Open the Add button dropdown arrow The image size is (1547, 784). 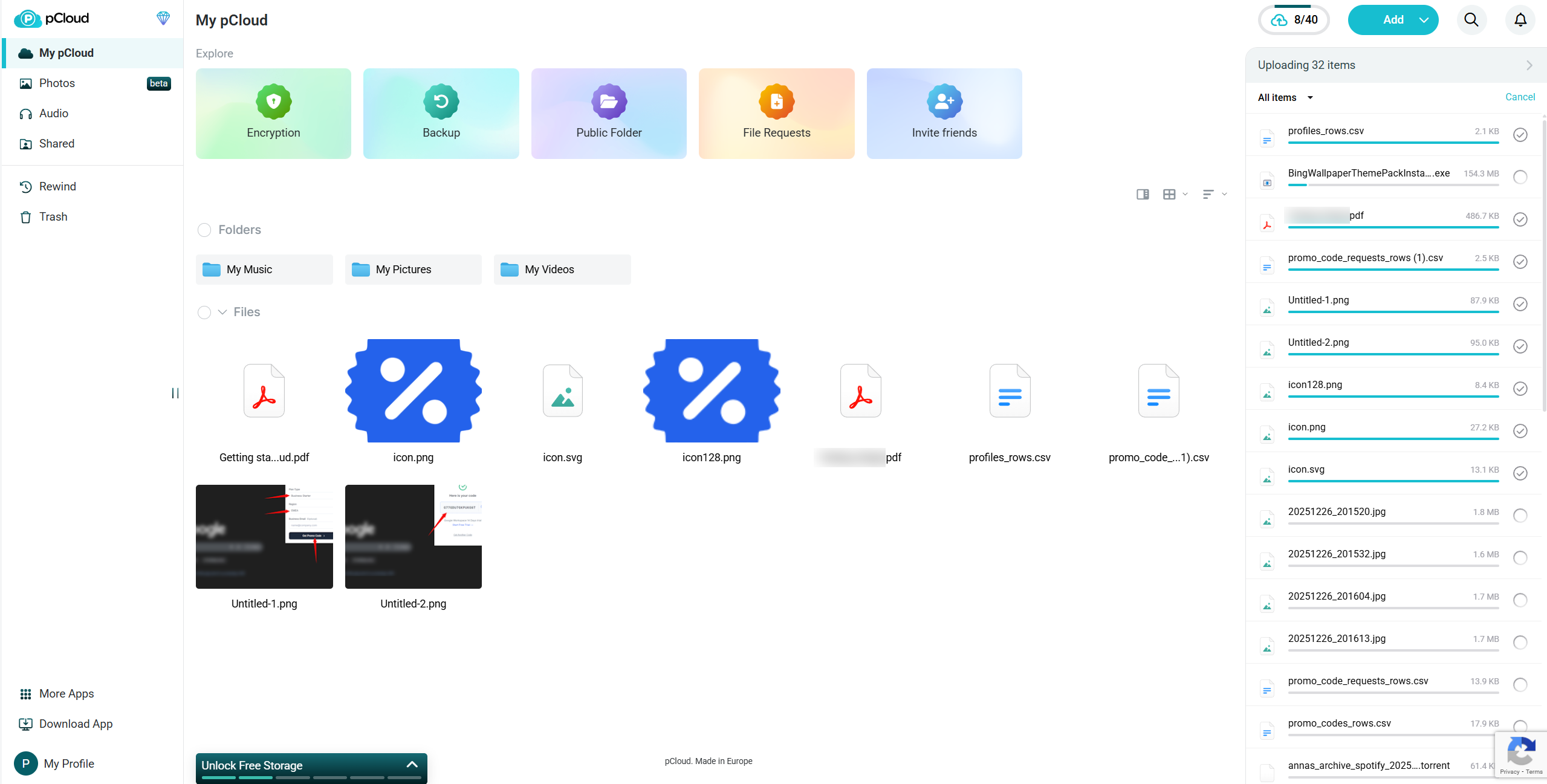click(1424, 19)
